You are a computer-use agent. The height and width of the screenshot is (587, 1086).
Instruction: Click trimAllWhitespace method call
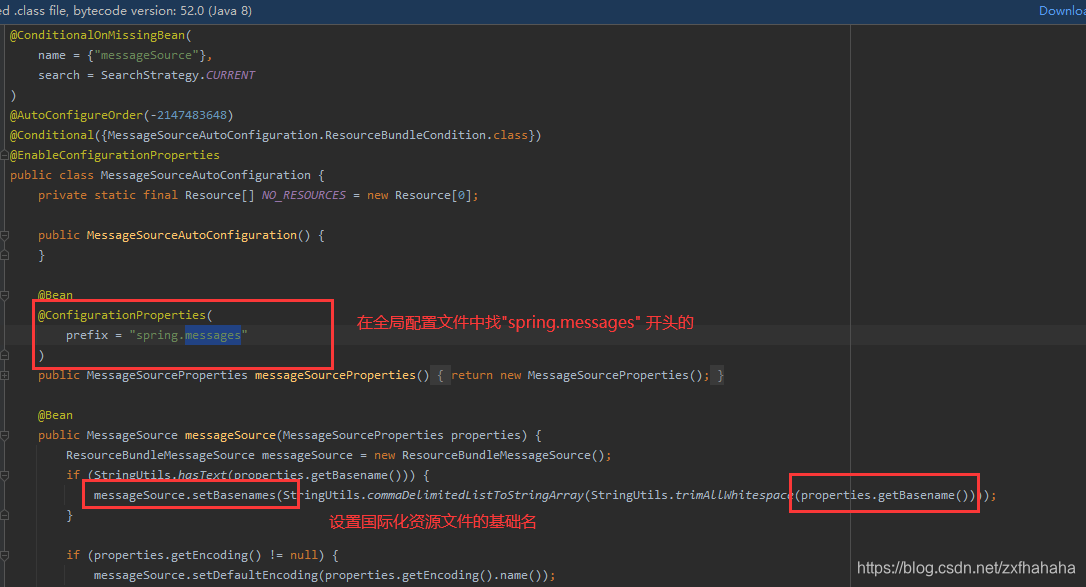(734, 496)
